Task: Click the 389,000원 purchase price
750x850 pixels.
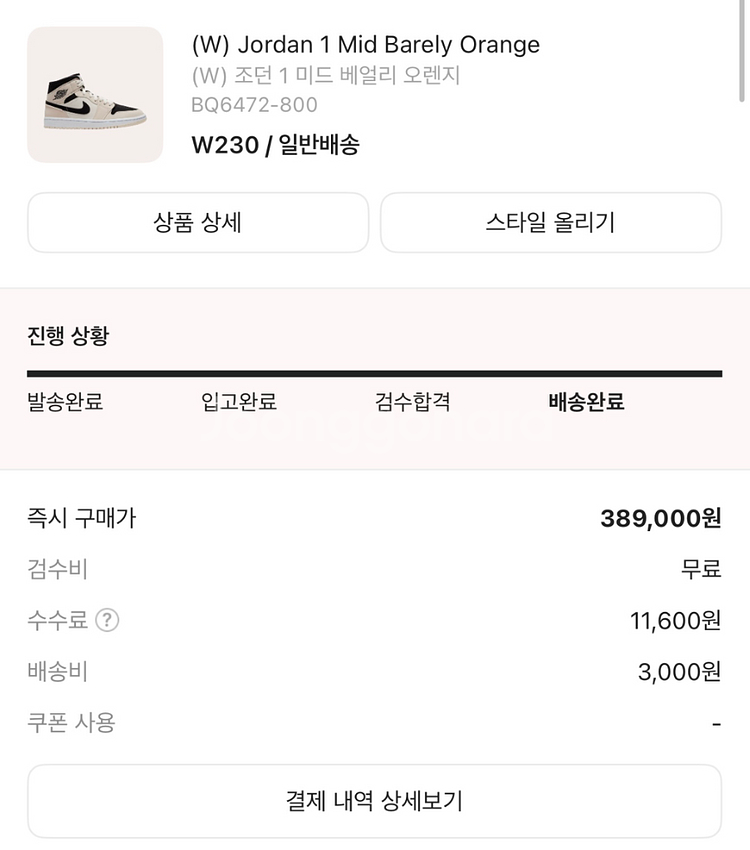Action: [660, 518]
